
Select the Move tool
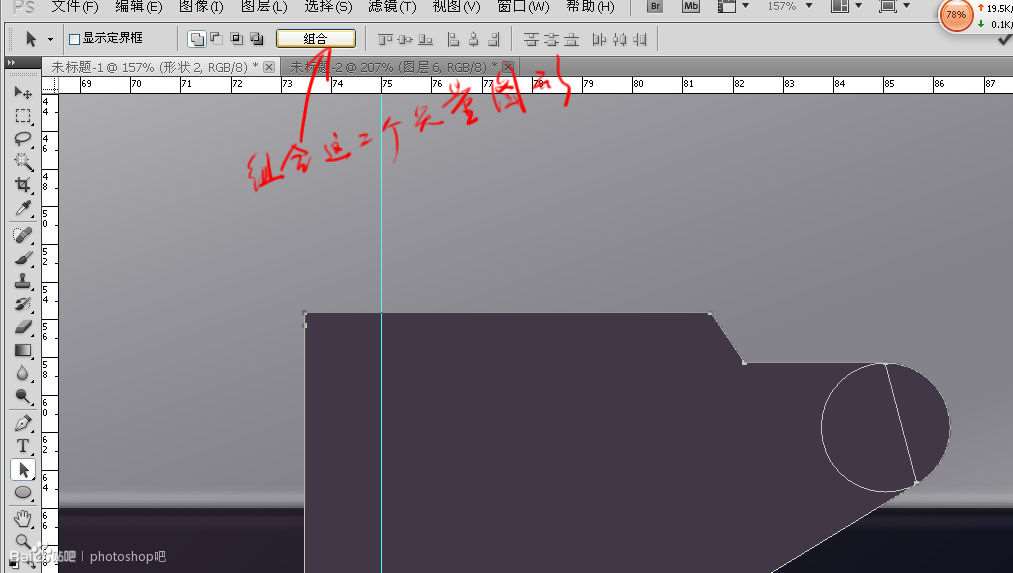(23, 93)
